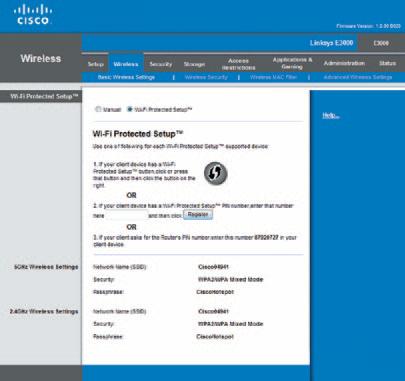Click the Register button
The height and width of the screenshot is (381, 405).
[x=198, y=215]
